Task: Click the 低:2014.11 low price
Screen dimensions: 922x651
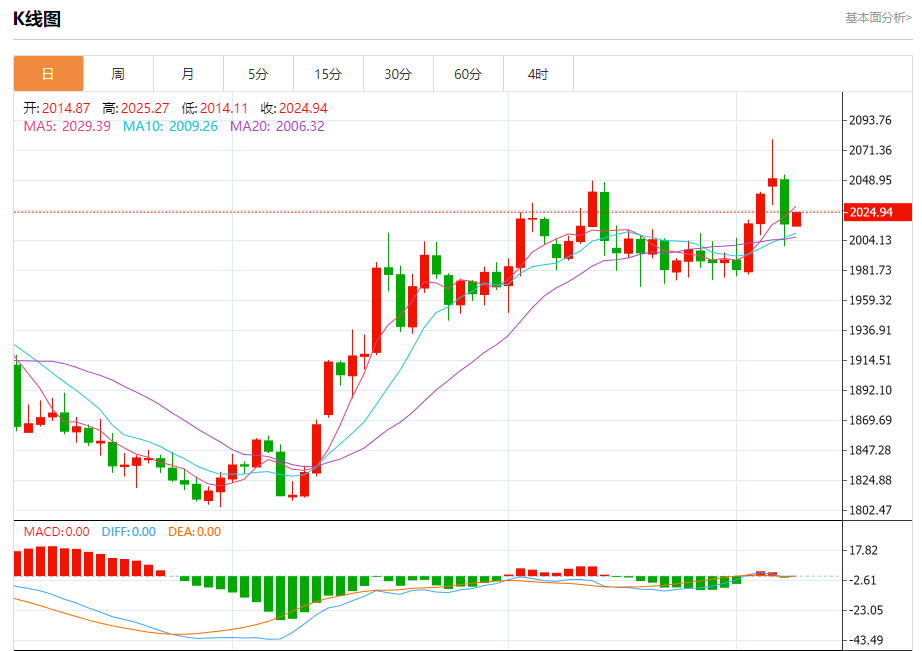Action: pyautogui.click(x=215, y=108)
